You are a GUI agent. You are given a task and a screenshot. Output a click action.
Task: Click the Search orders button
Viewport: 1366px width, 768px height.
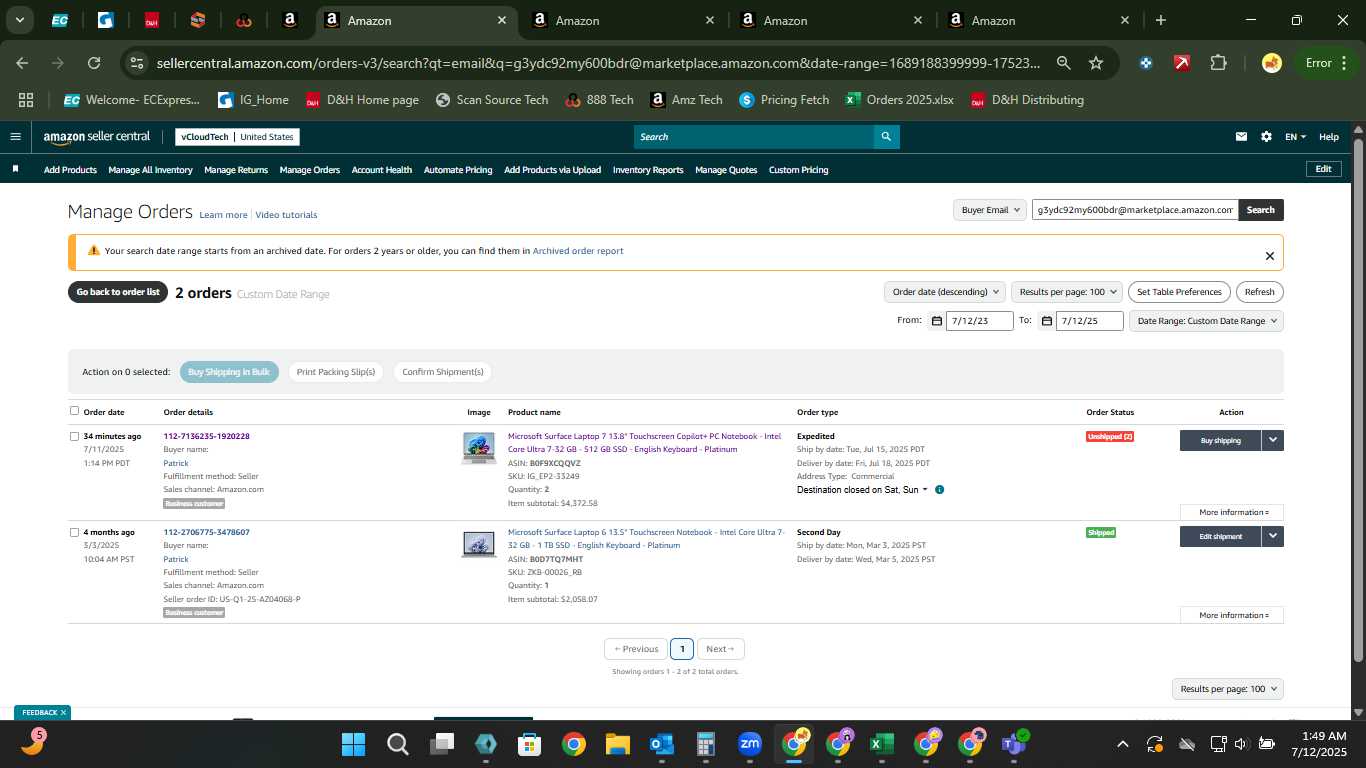click(1261, 210)
